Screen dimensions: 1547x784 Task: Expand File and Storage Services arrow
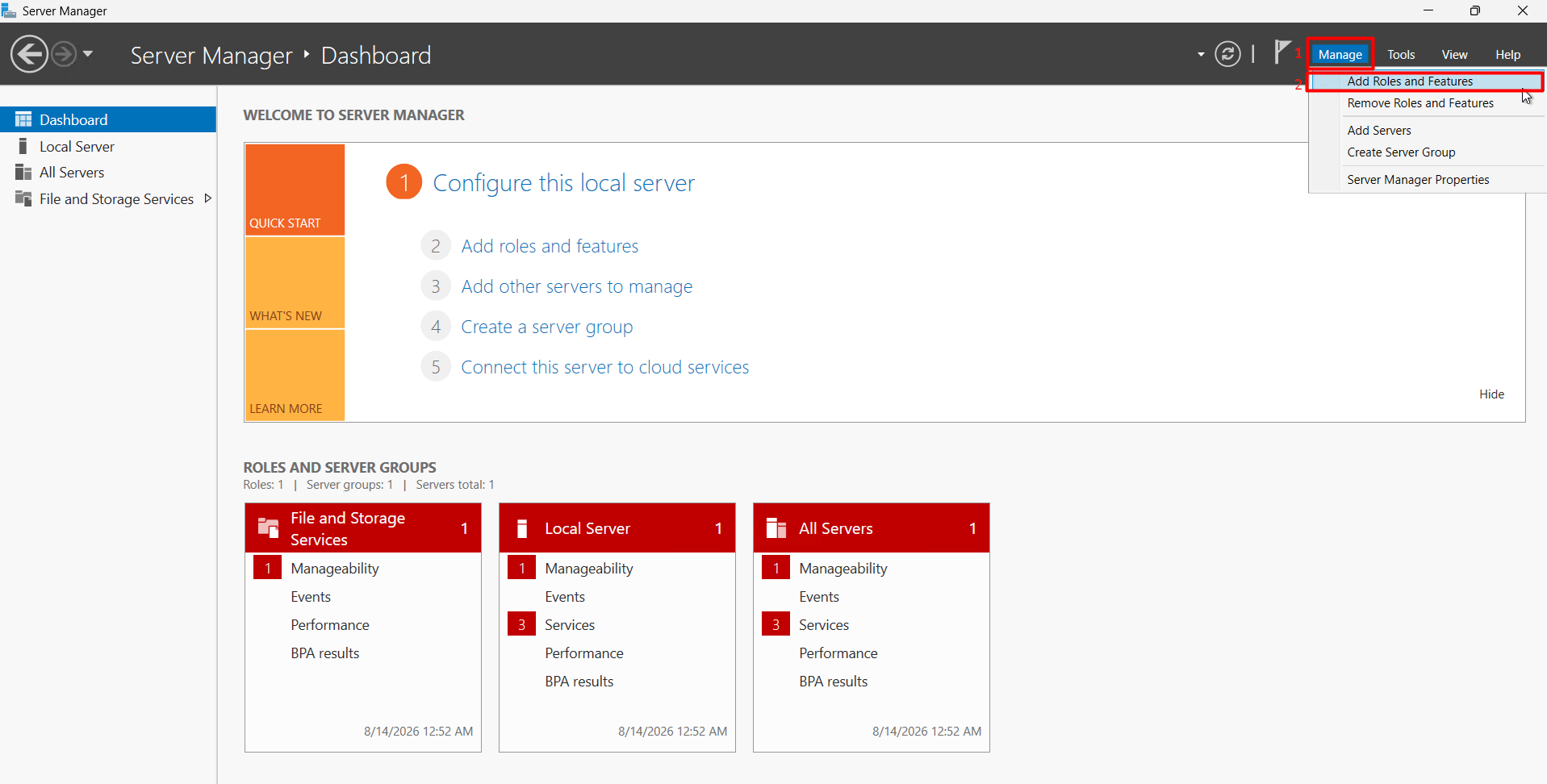click(x=208, y=198)
